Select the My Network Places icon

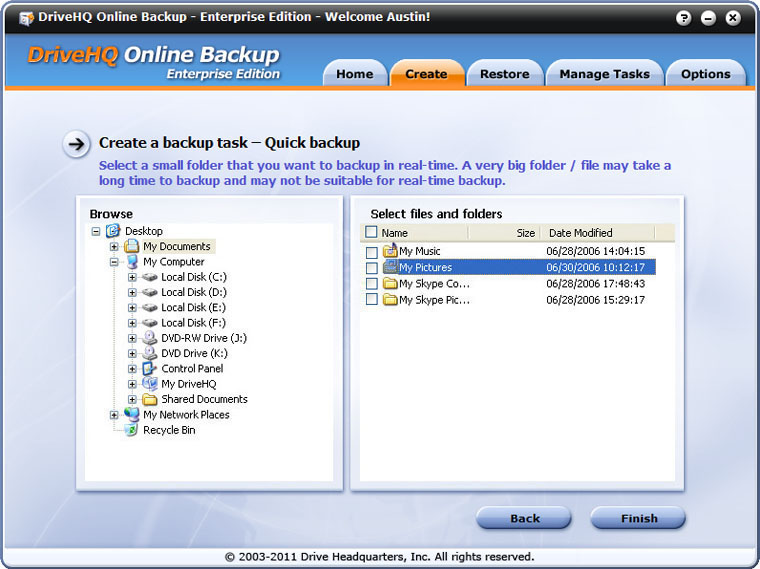[131, 415]
